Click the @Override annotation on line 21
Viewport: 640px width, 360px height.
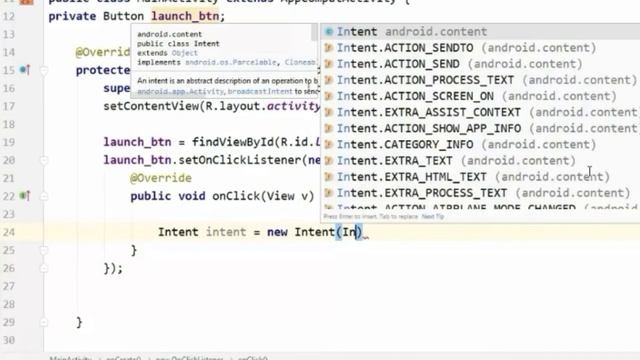[161, 178]
